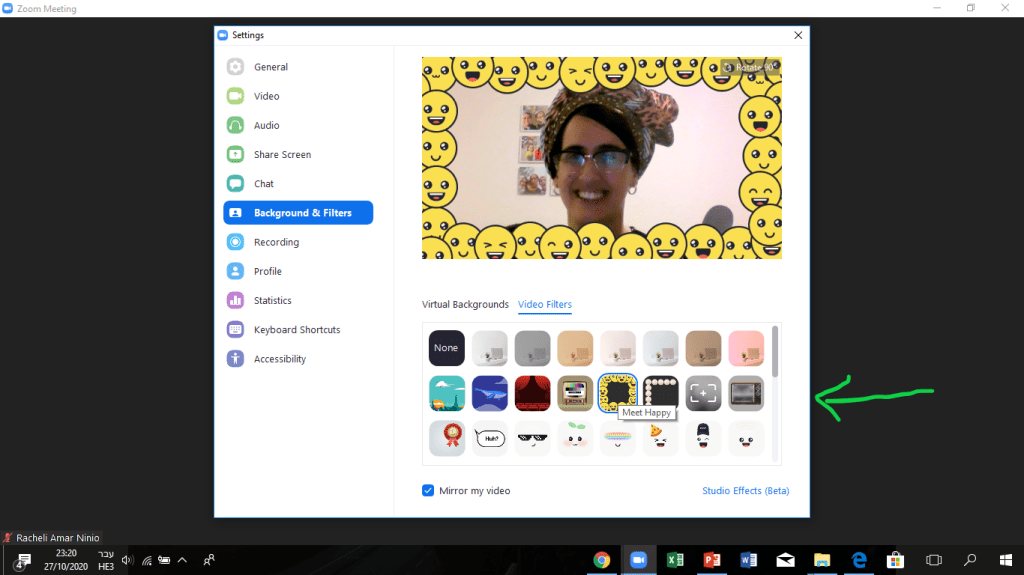Image resolution: width=1024 pixels, height=575 pixels.
Task: Open the Accessibility settings page
Action: [279, 359]
